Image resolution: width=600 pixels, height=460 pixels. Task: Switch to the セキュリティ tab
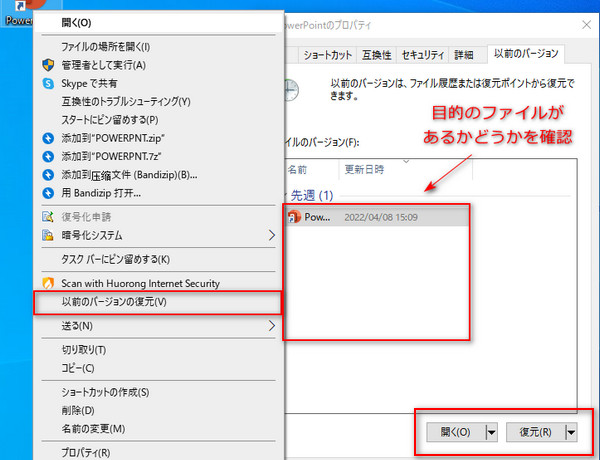tap(422, 55)
